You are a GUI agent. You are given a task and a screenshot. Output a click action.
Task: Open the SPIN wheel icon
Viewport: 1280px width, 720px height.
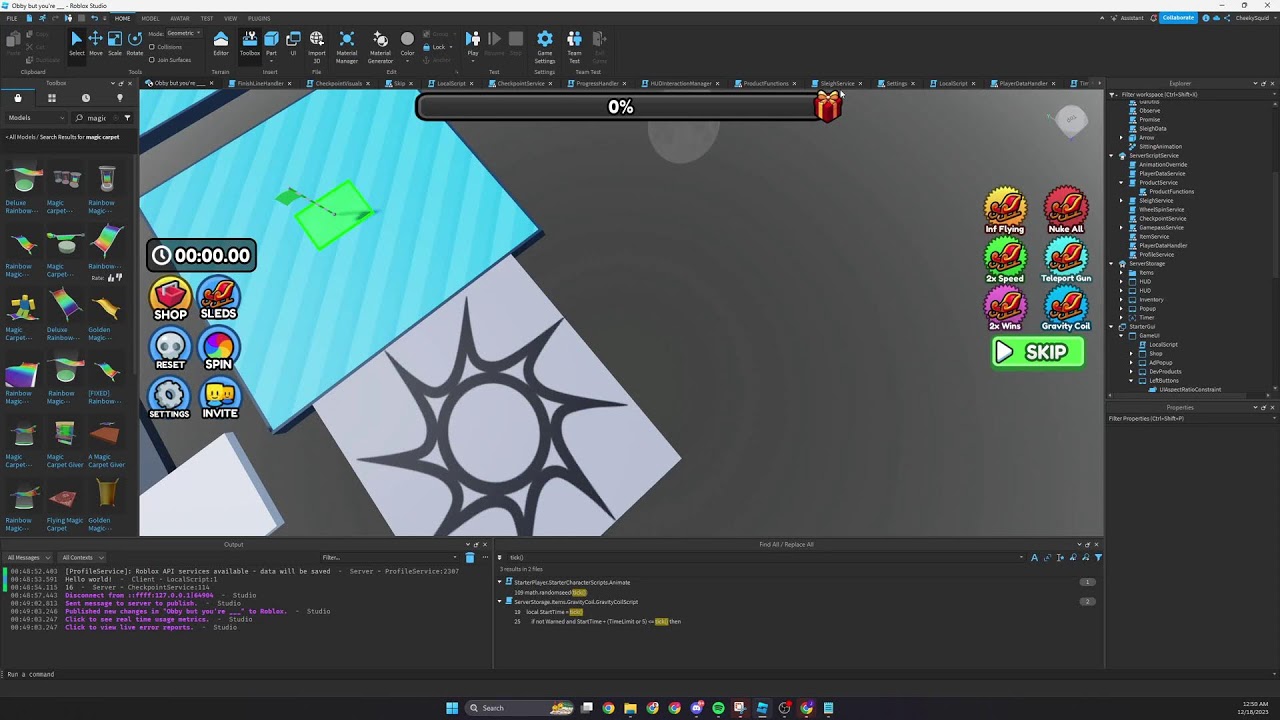pyautogui.click(x=218, y=350)
